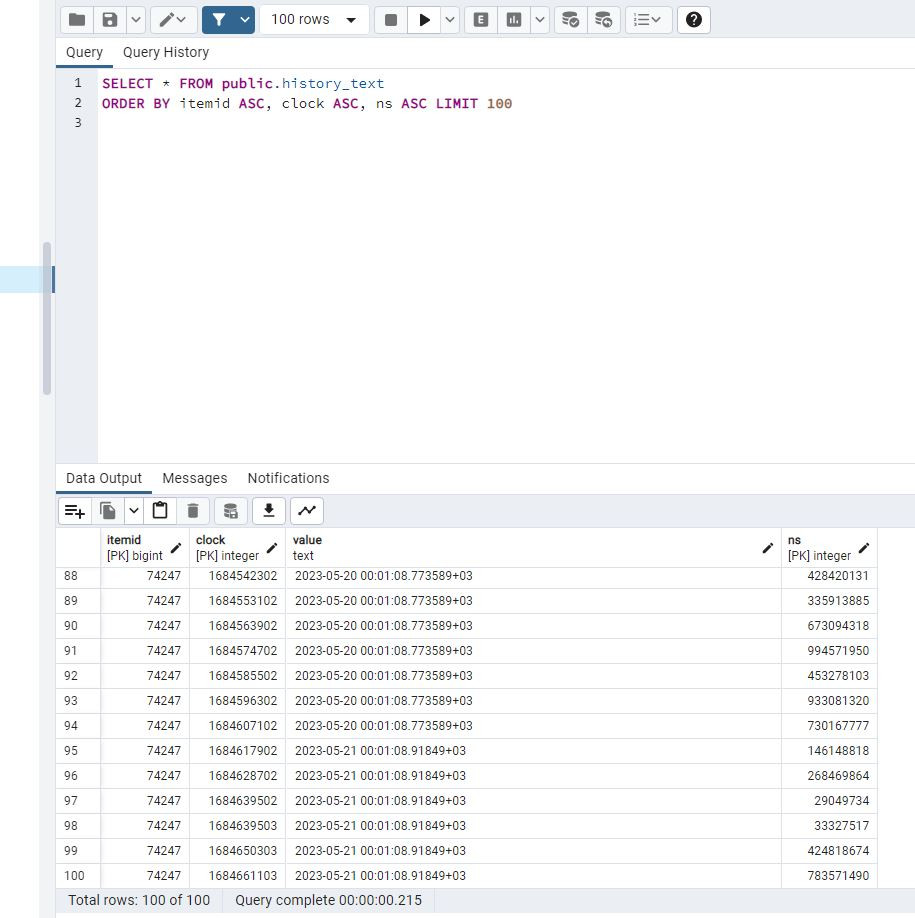Click the Open File folder icon

tap(77, 20)
